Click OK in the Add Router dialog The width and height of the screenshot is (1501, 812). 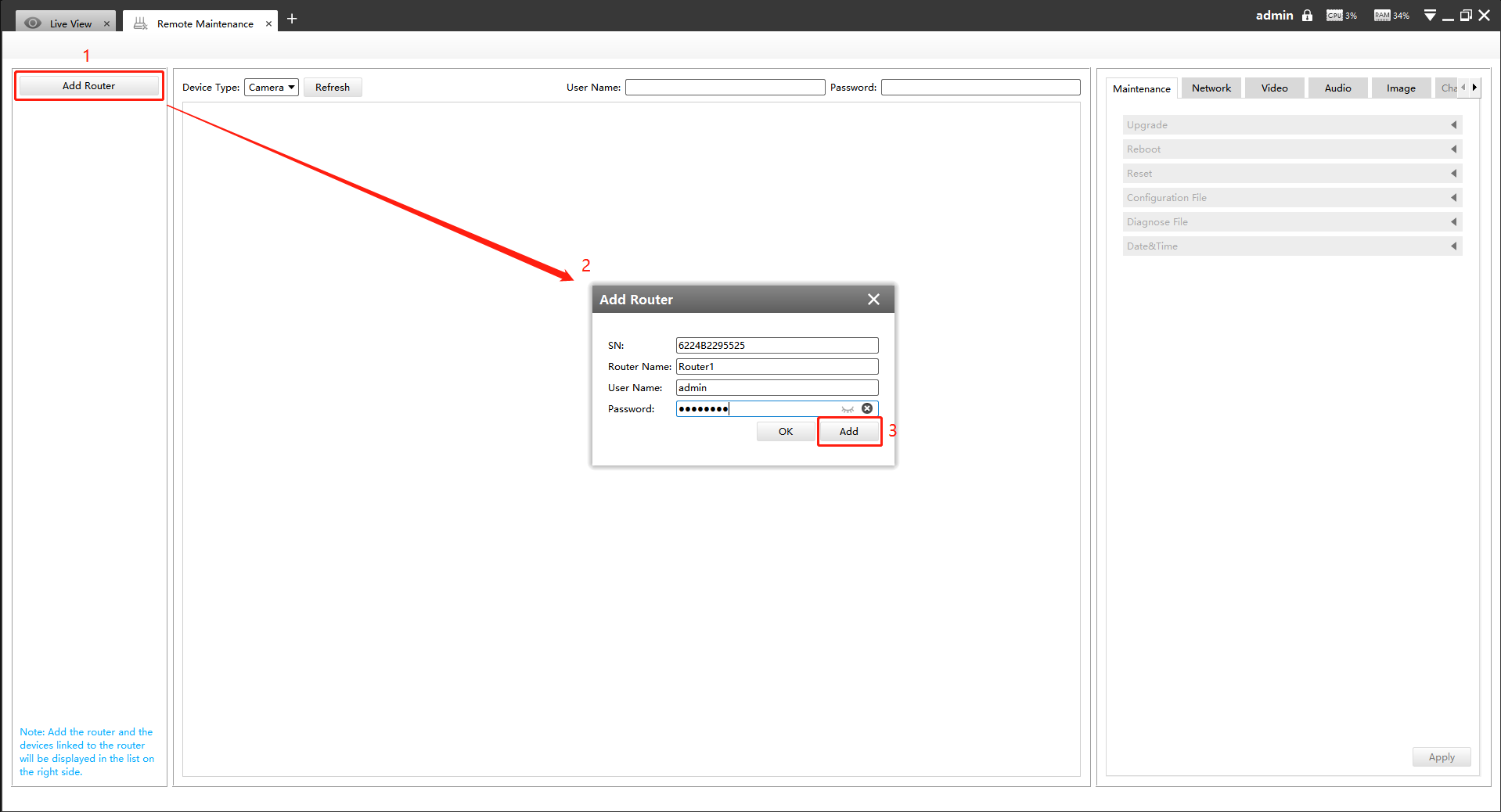tap(785, 432)
